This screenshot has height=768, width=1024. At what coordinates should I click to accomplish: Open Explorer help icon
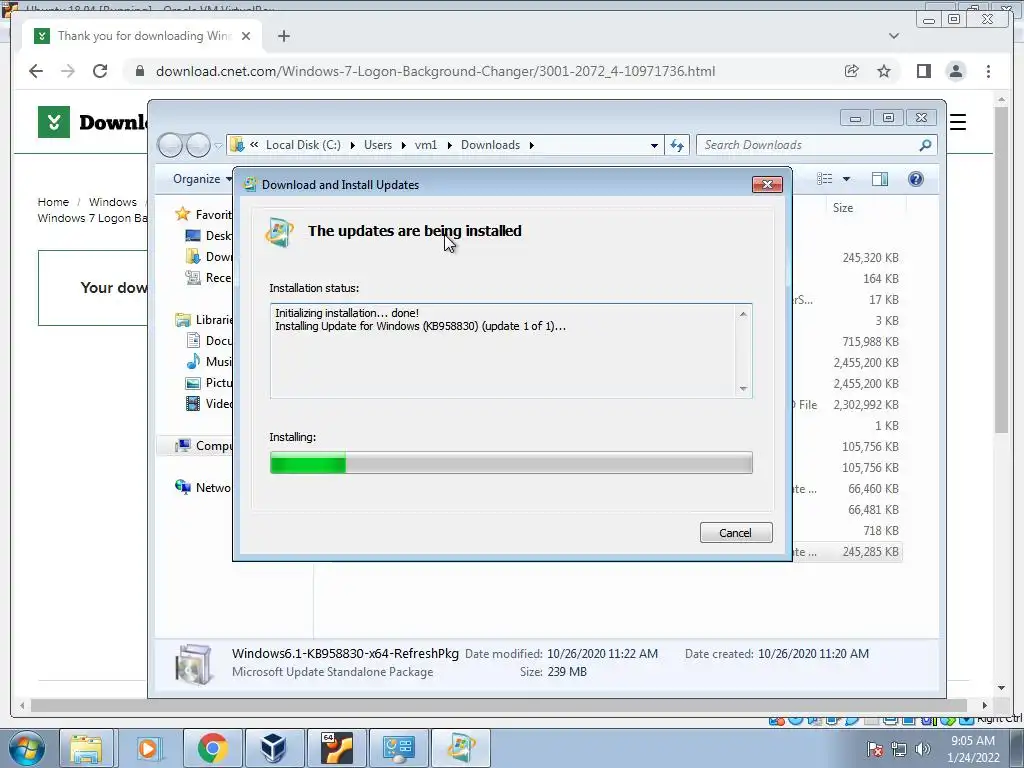[916, 179]
